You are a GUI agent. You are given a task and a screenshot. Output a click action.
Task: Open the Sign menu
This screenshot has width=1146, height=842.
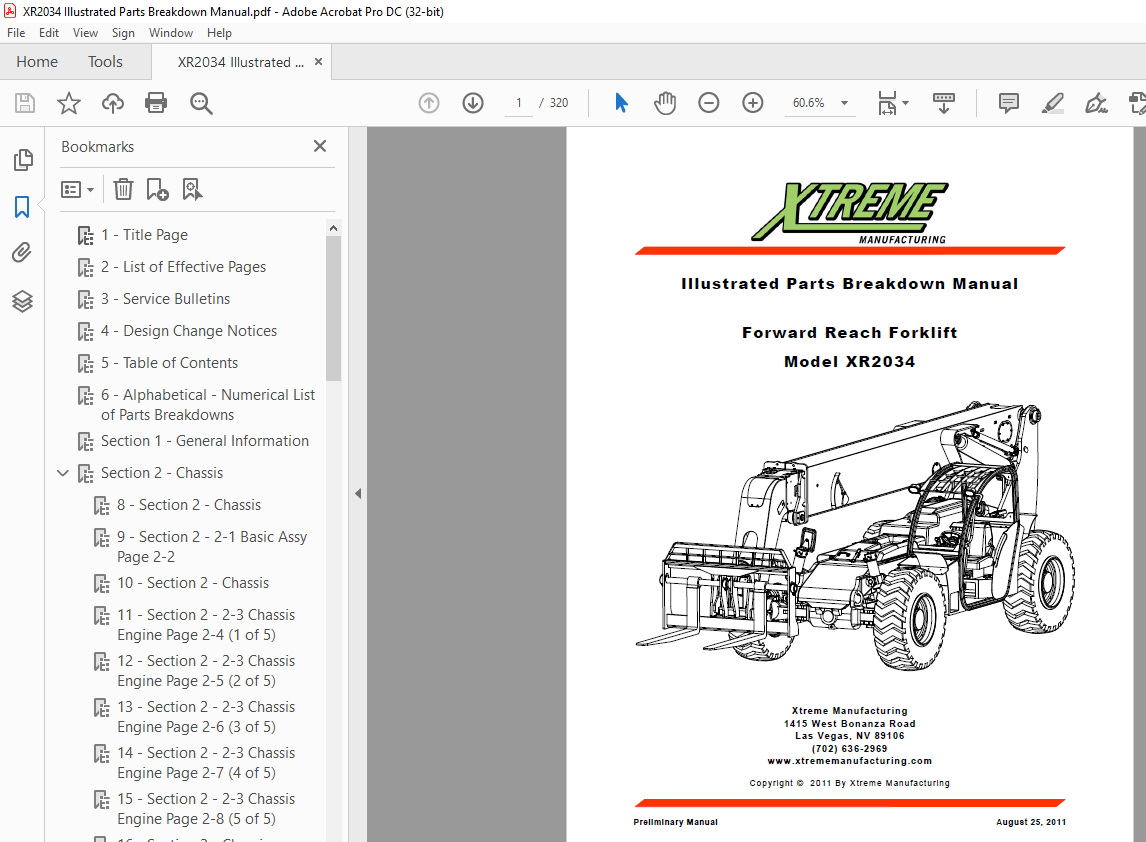(124, 33)
